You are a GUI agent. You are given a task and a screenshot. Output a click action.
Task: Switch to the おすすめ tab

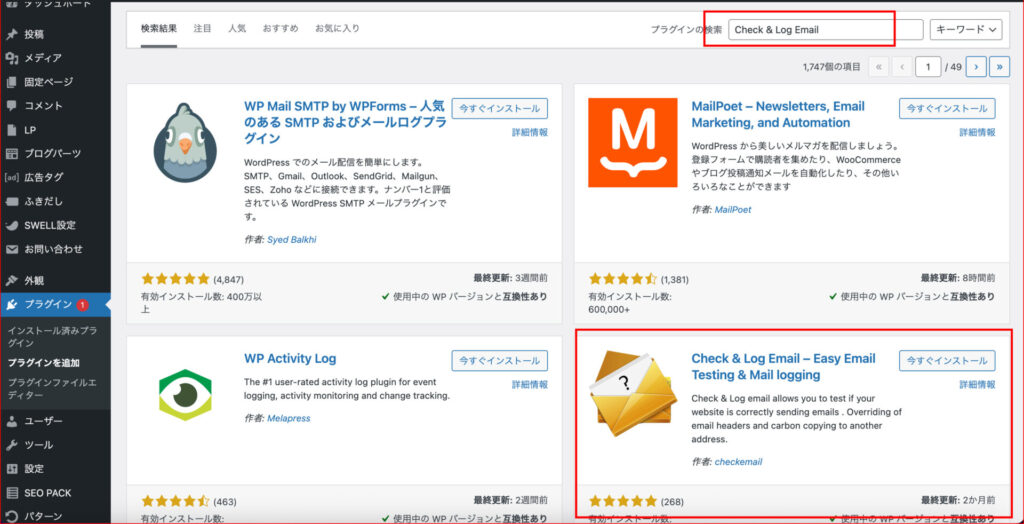pos(281,29)
